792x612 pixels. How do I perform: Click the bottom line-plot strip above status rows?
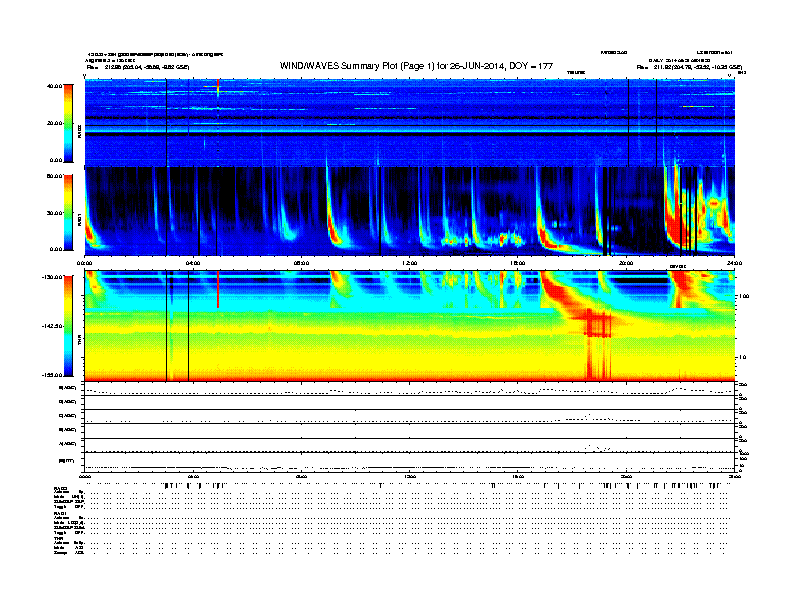tap(410, 462)
